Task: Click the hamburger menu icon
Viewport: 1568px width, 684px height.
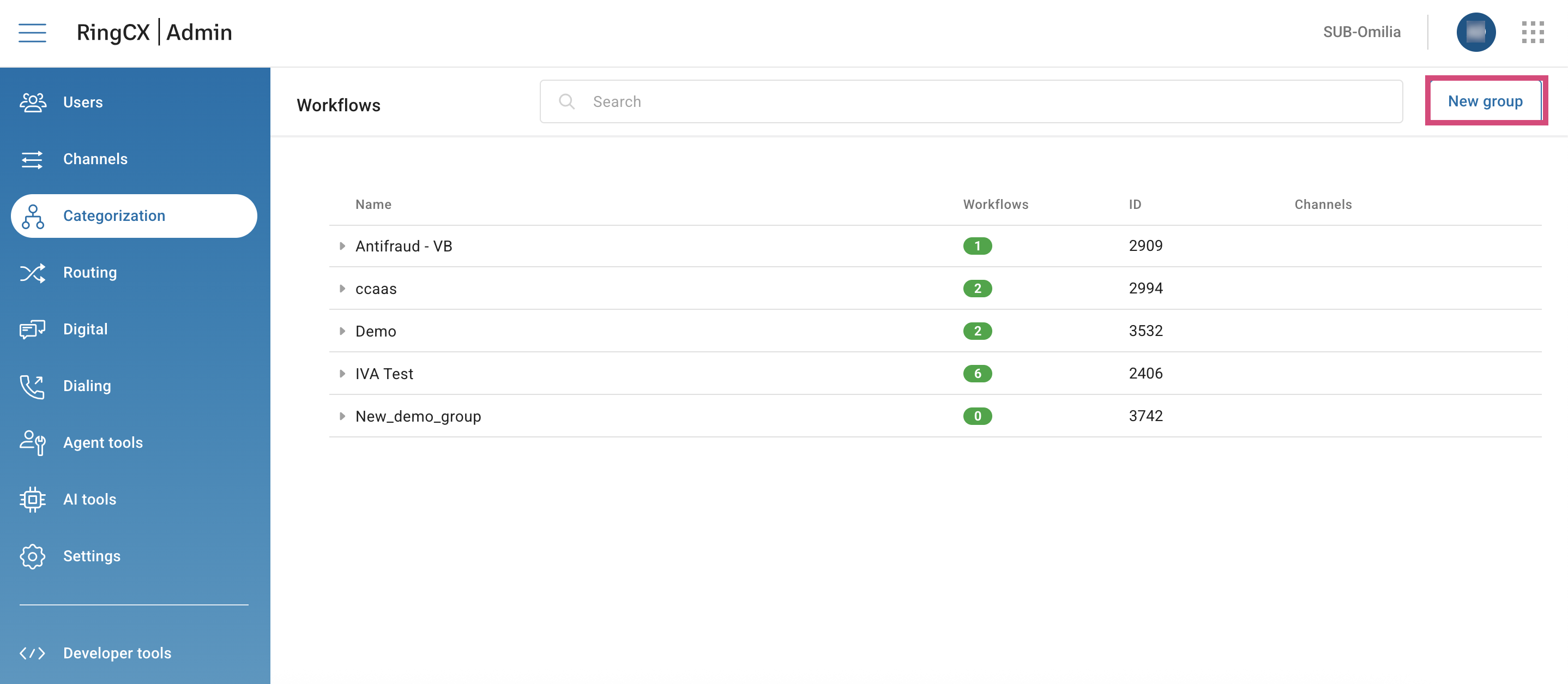Action: 32,32
